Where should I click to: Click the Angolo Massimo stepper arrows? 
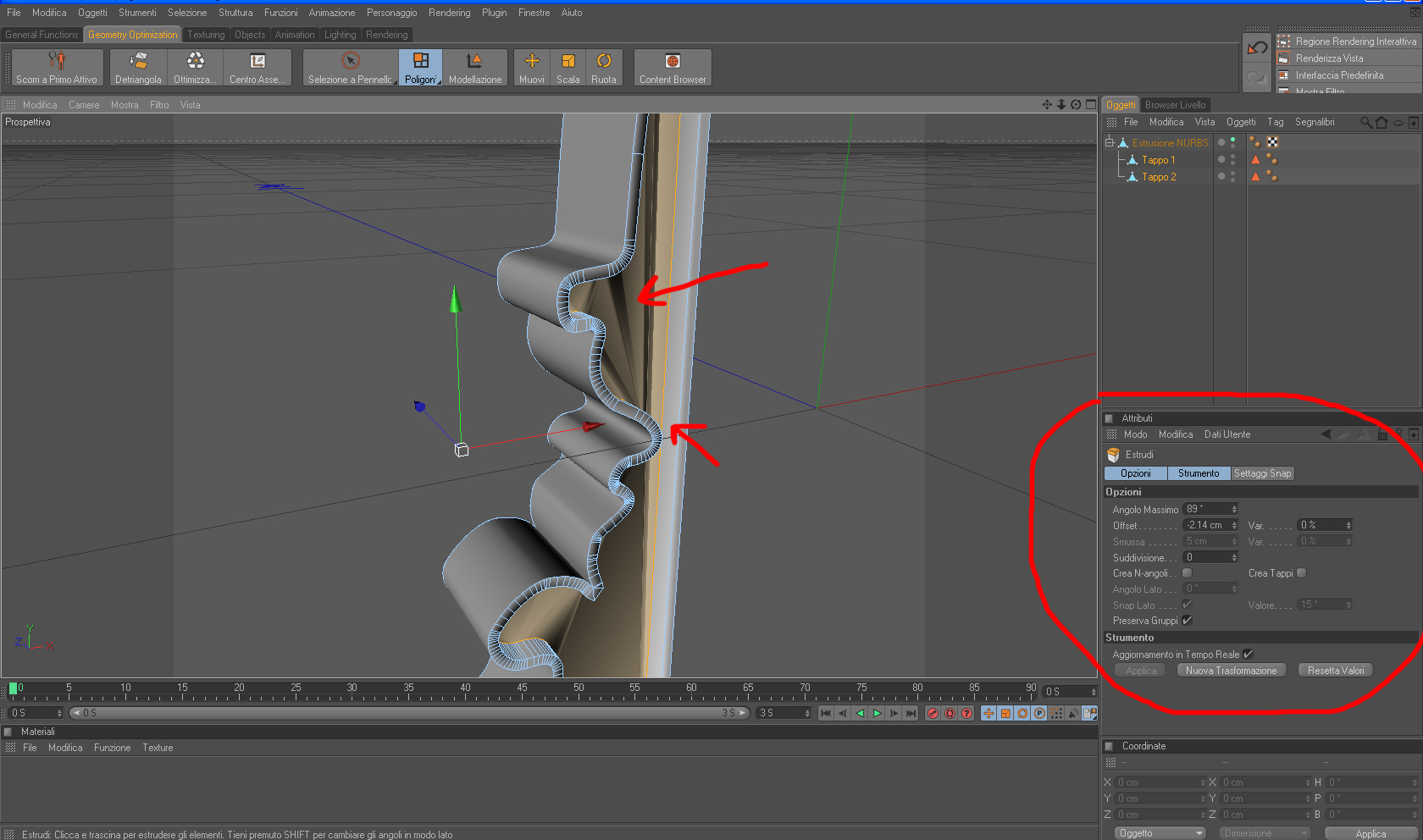coord(1234,509)
